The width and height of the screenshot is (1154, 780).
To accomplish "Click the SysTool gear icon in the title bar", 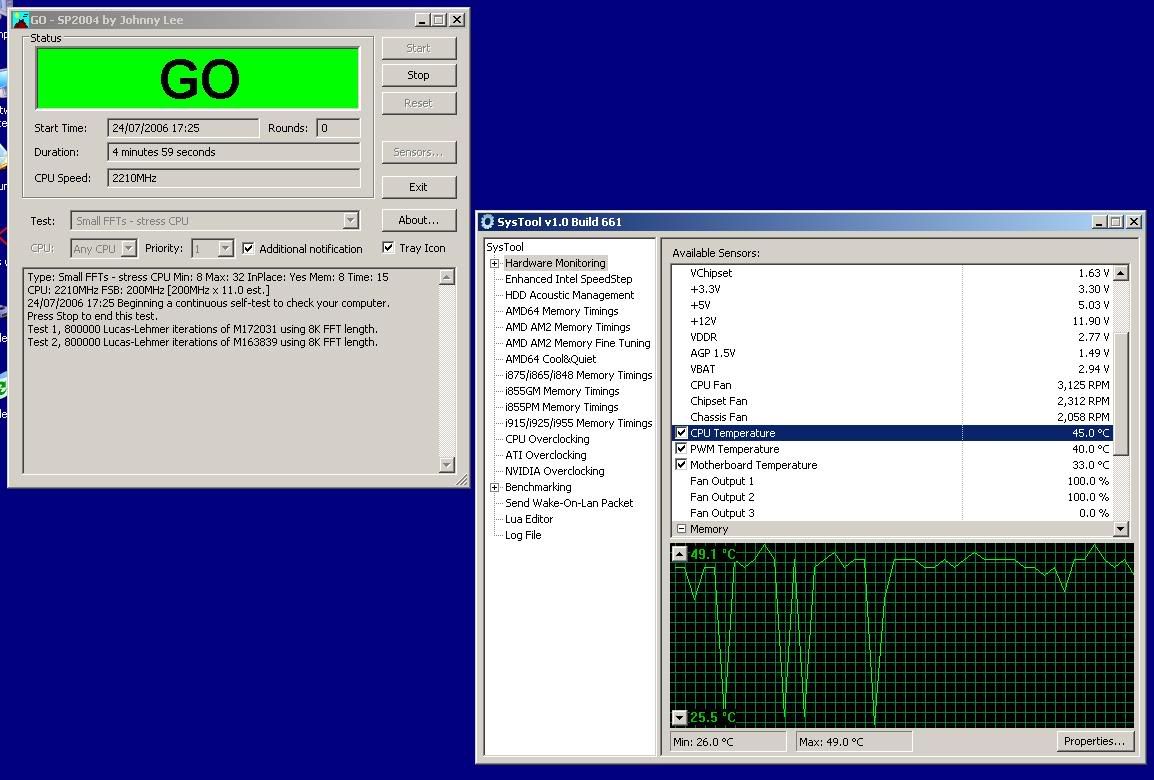I will (487, 222).
